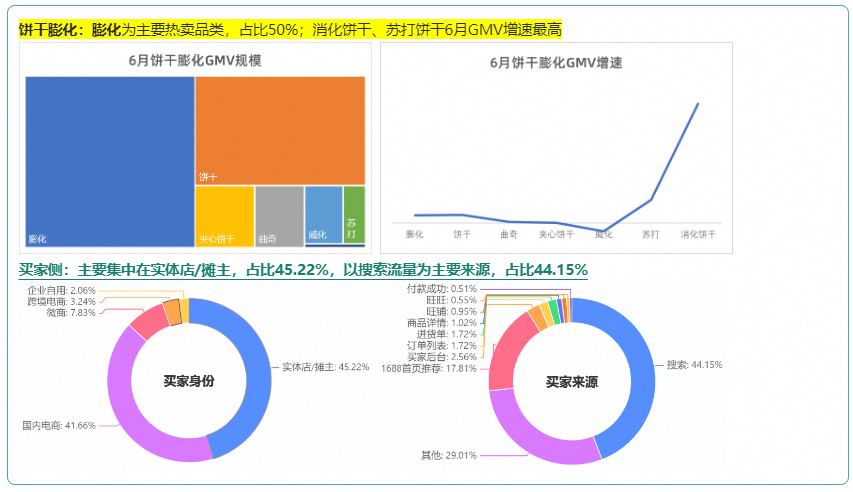Click the 买家身份 donut center text
Viewport: 853px width, 492px height.
(189, 381)
